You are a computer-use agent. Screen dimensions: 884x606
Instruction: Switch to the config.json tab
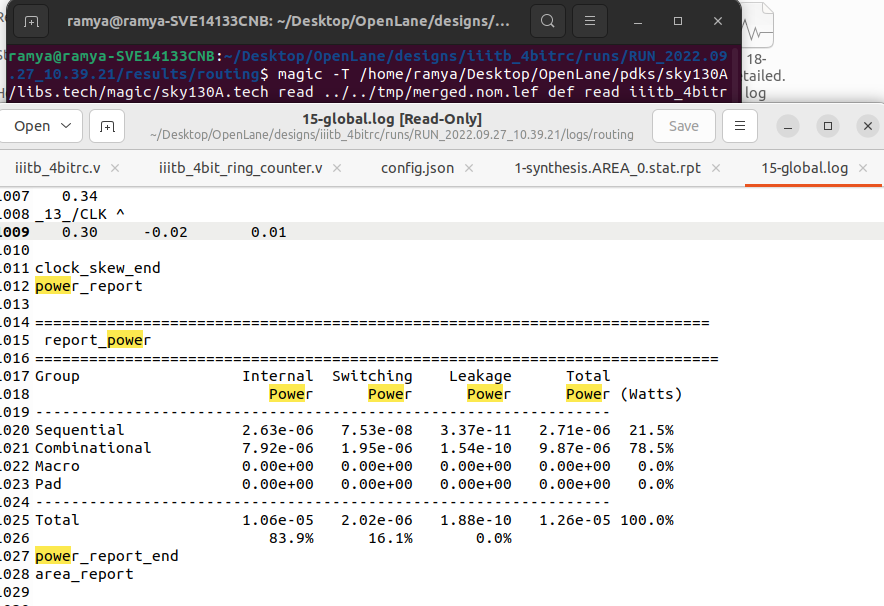pyautogui.click(x=417, y=168)
